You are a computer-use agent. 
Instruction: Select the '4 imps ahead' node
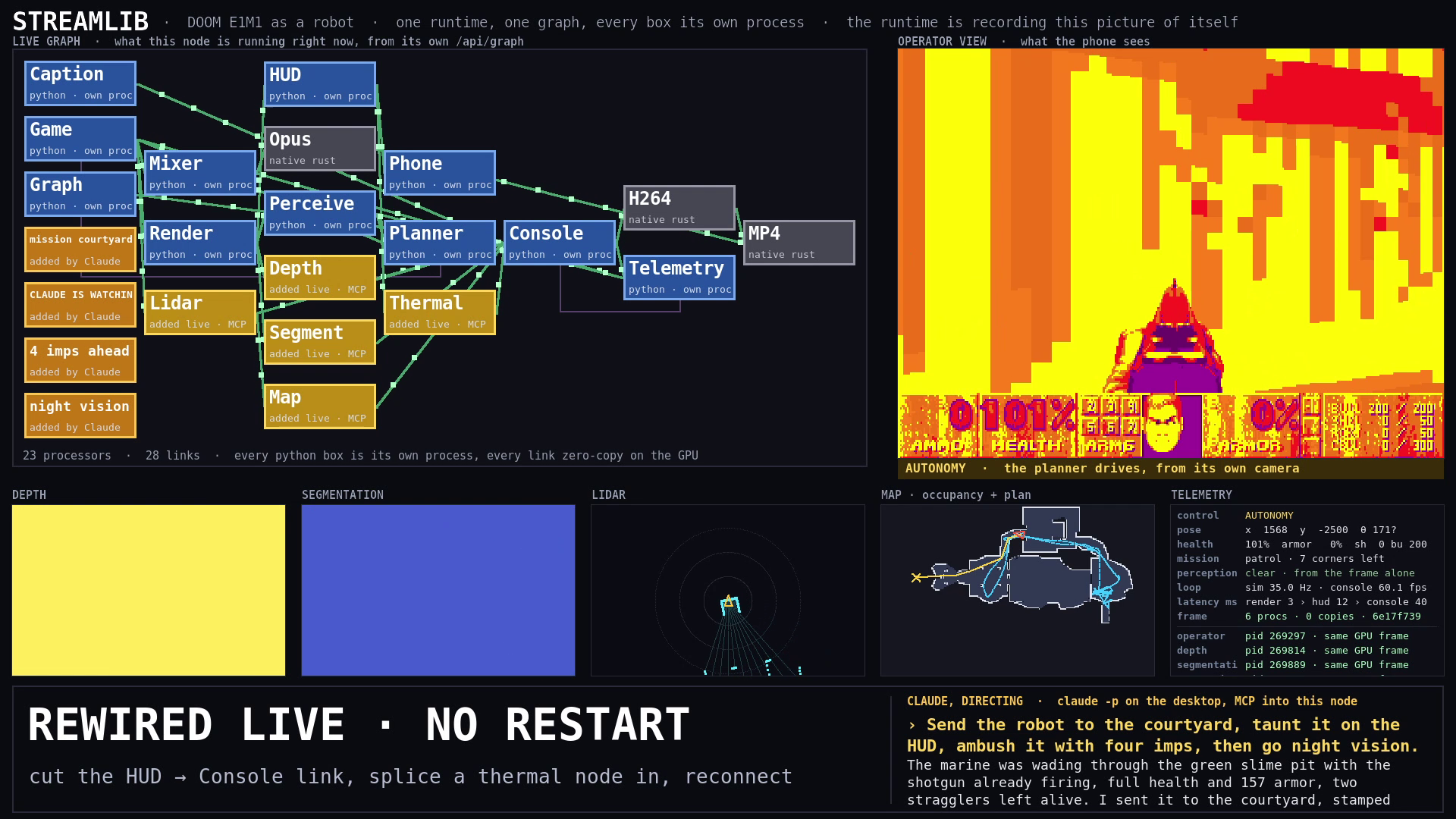point(80,360)
